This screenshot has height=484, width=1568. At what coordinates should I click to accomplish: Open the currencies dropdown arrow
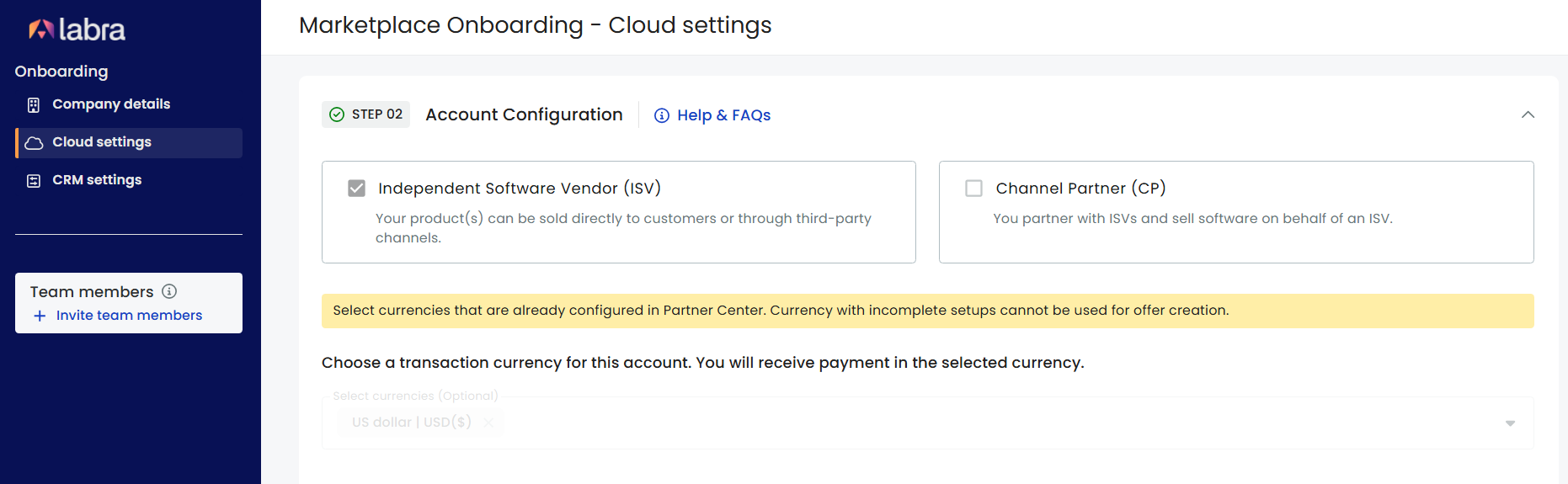pos(1510,423)
